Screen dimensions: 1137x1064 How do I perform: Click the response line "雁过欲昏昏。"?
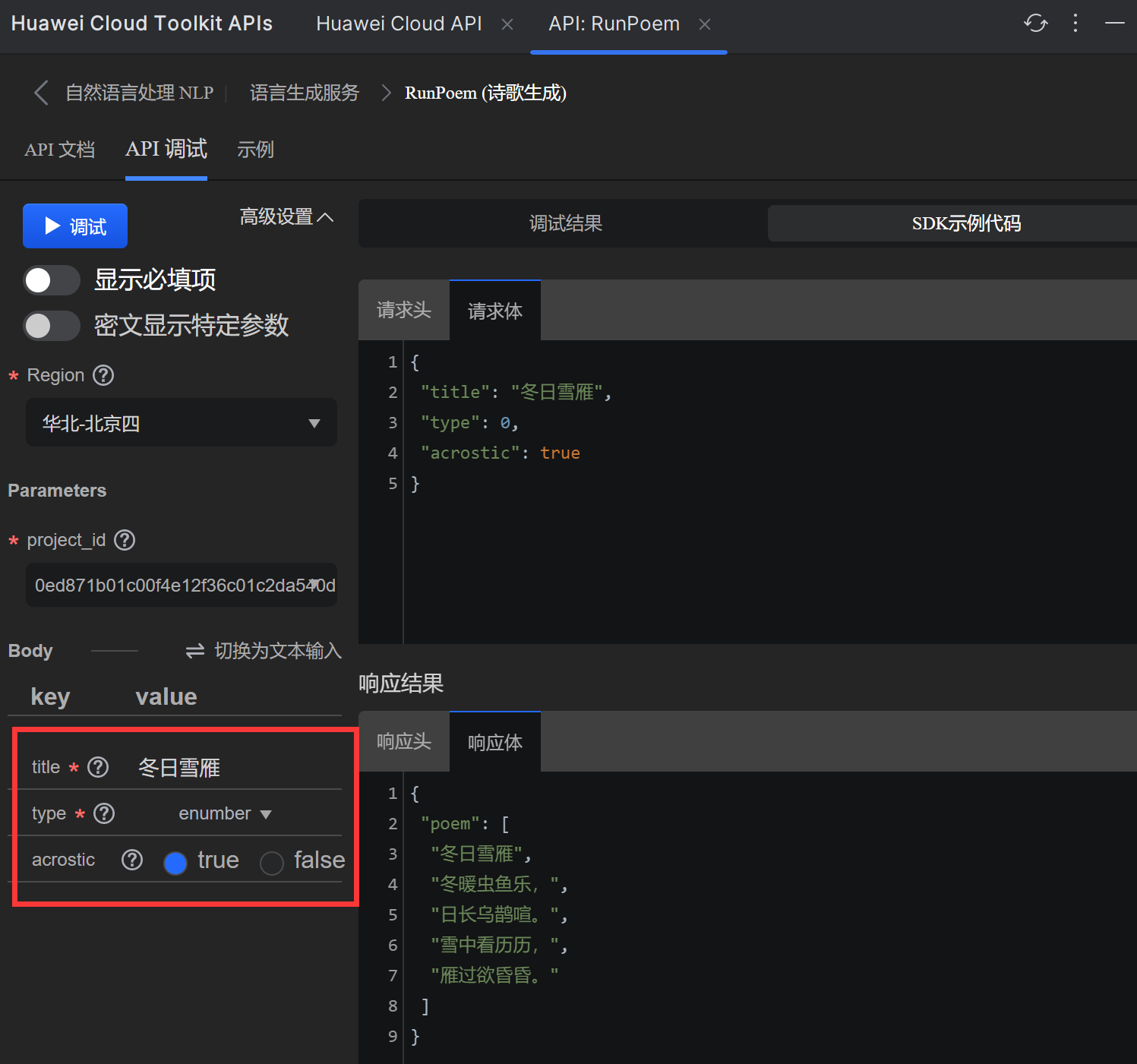(x=494, y=975)
